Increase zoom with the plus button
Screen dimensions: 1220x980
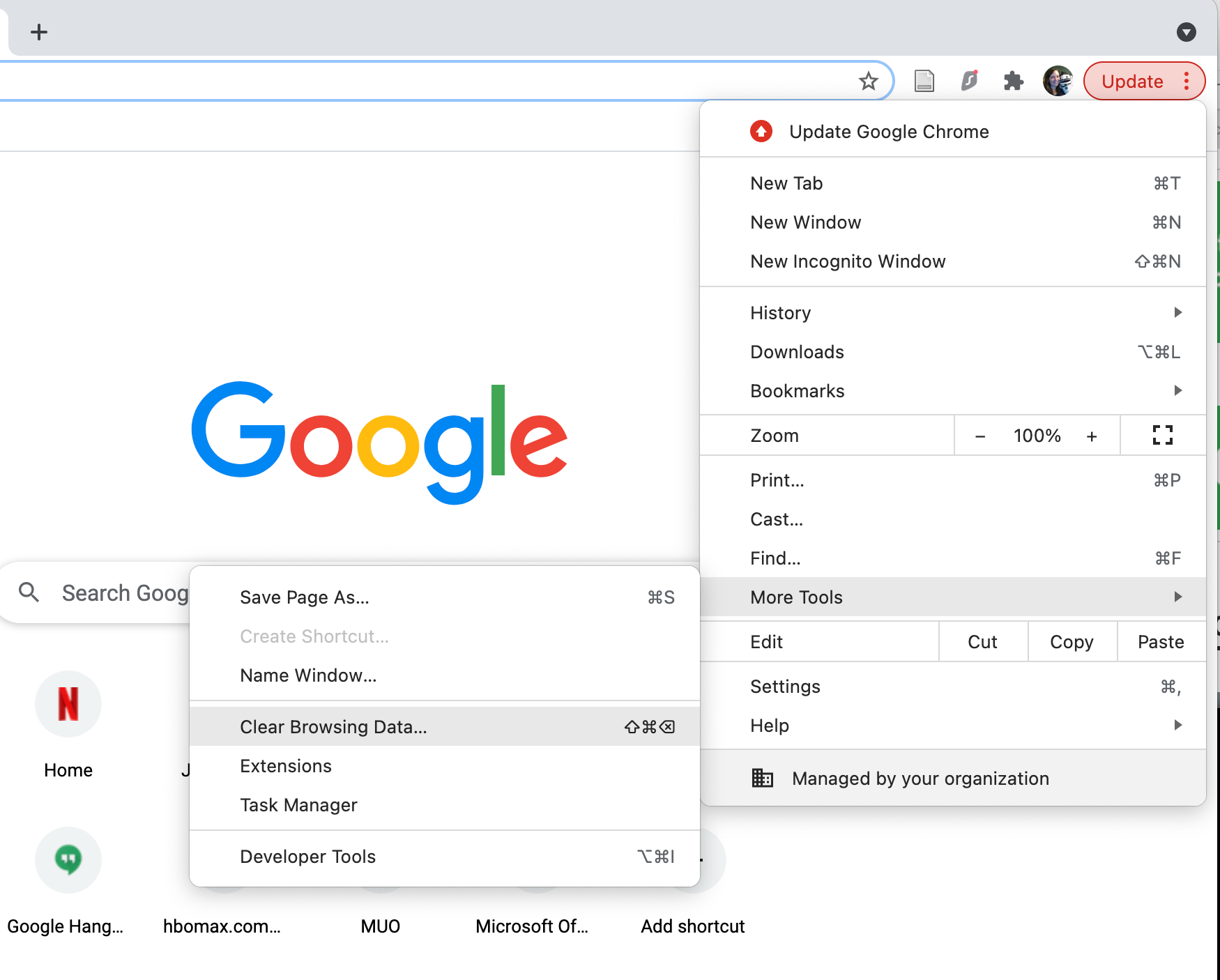(x=1092, y=436)
